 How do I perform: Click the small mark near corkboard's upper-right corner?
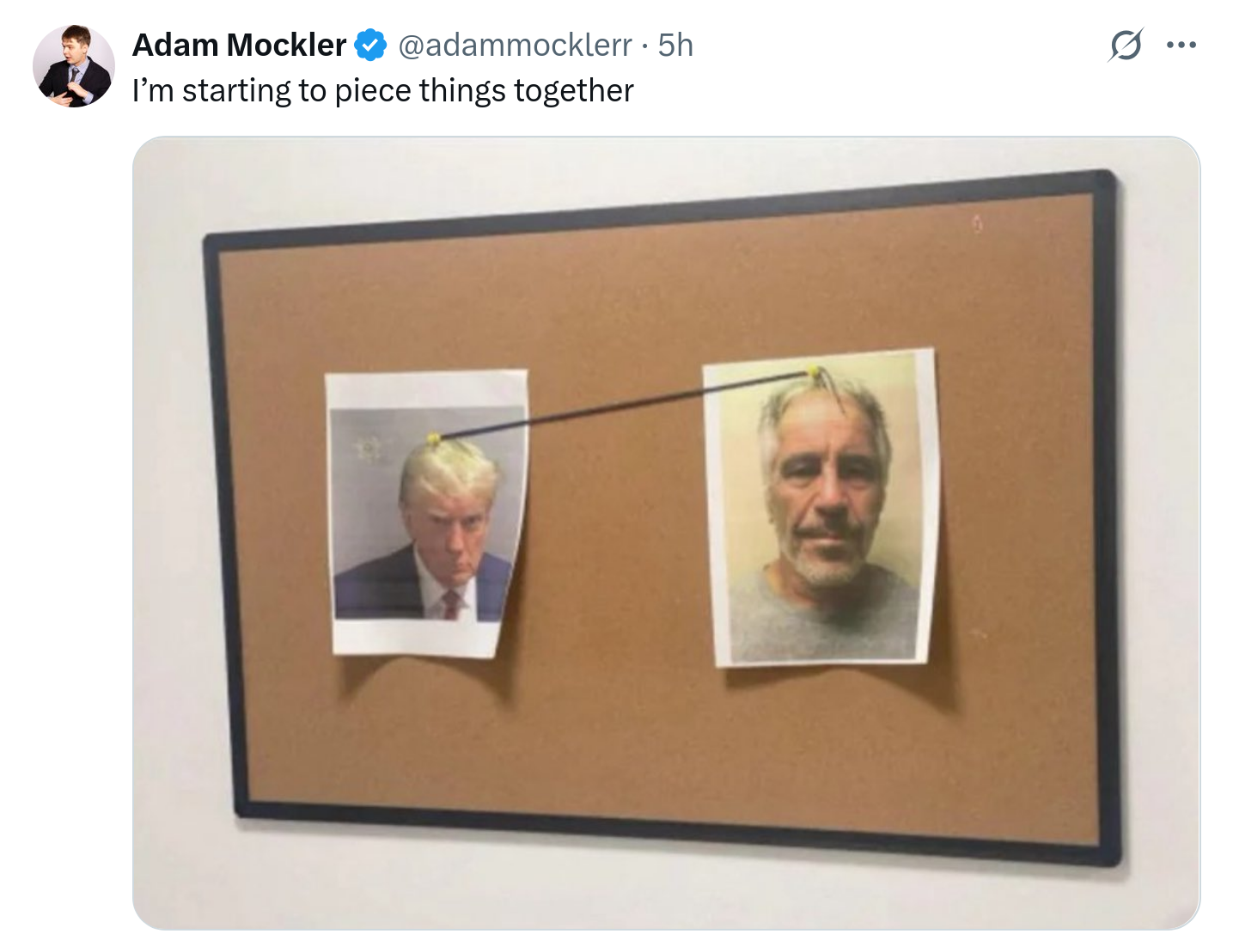point(977,225)
